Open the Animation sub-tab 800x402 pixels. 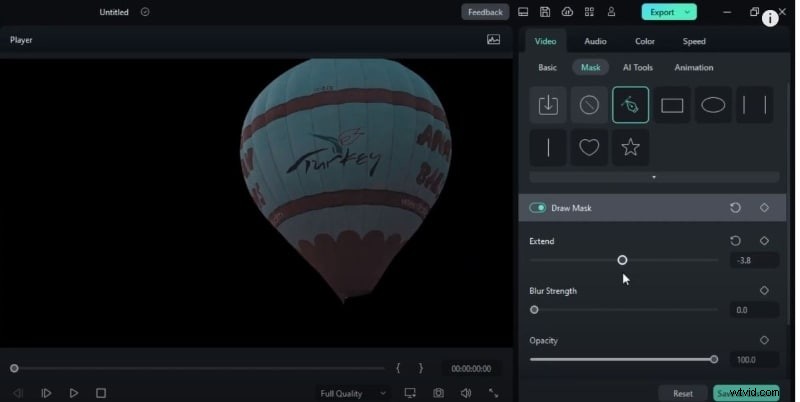pyautogui.click(x=694, y=67)
